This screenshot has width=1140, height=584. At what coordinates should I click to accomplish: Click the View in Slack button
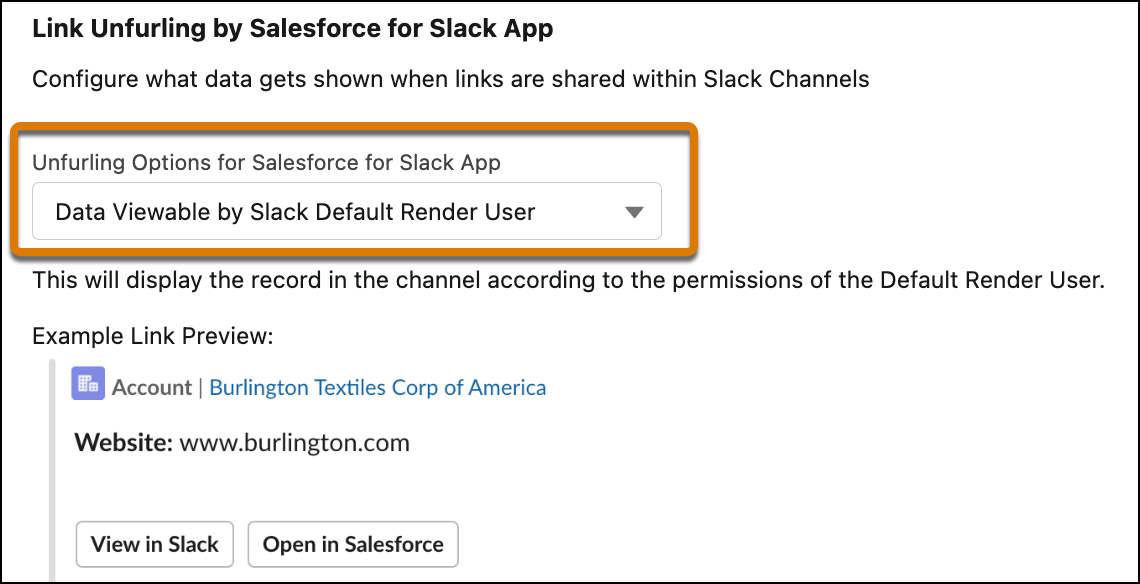point(154,544)
